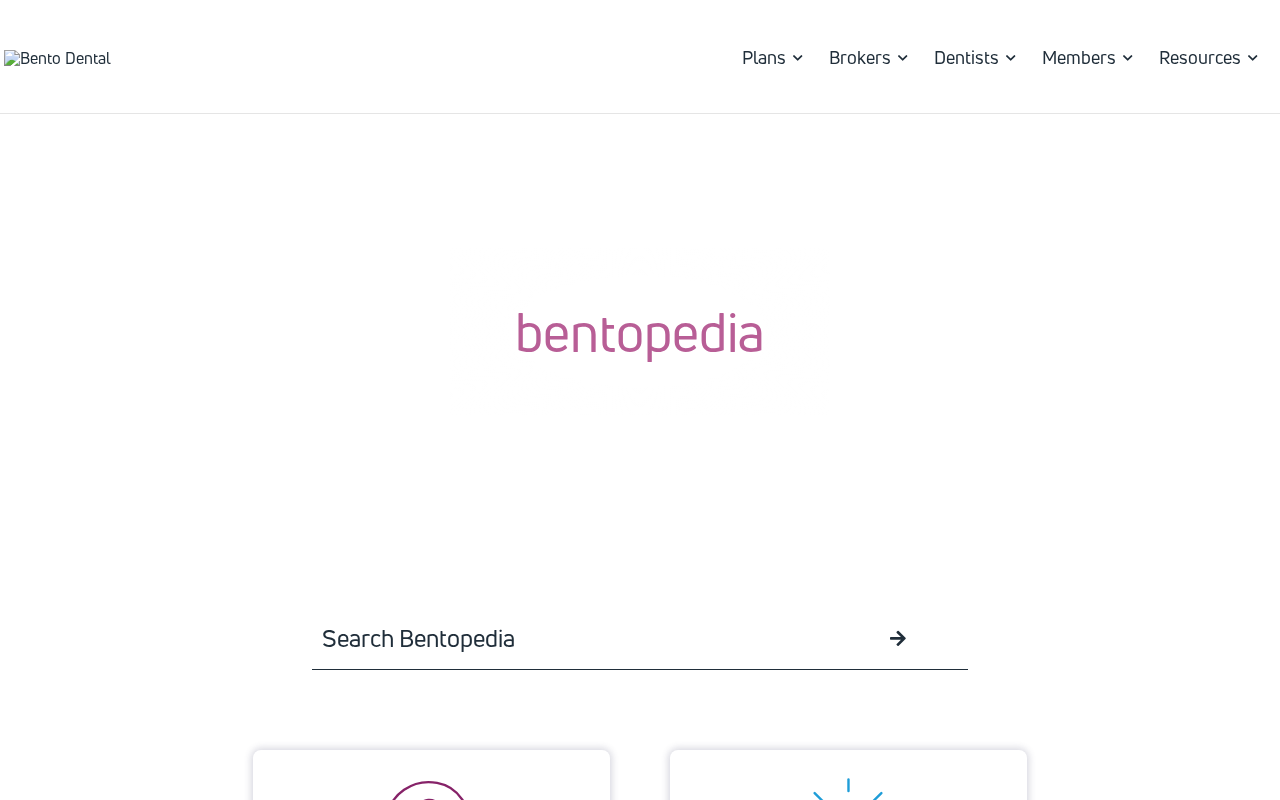
Task: Expand the Resources chevron arrow
Action: pyautogui.click(x=1252, y=58)
